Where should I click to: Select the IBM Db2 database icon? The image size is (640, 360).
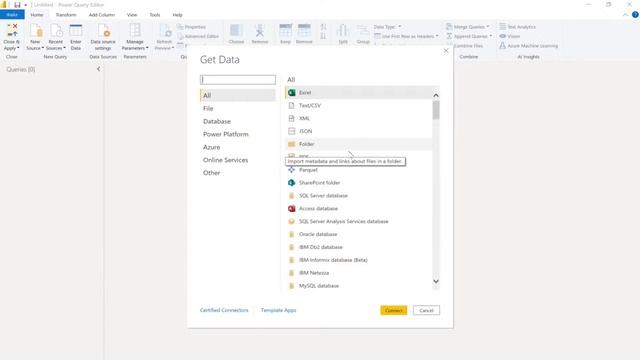(x=291, y=247)
